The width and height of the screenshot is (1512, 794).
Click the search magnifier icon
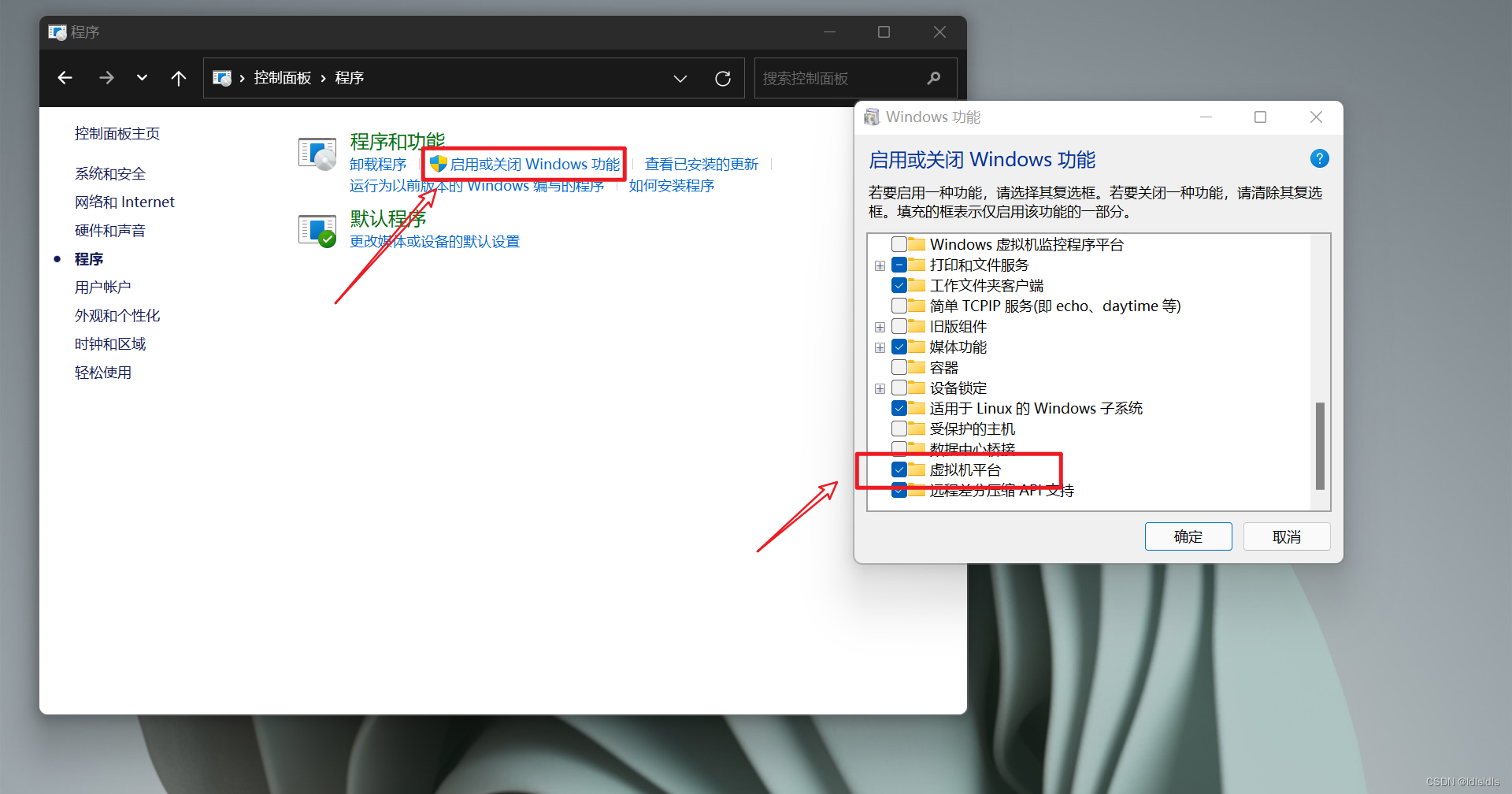point(934,78)
